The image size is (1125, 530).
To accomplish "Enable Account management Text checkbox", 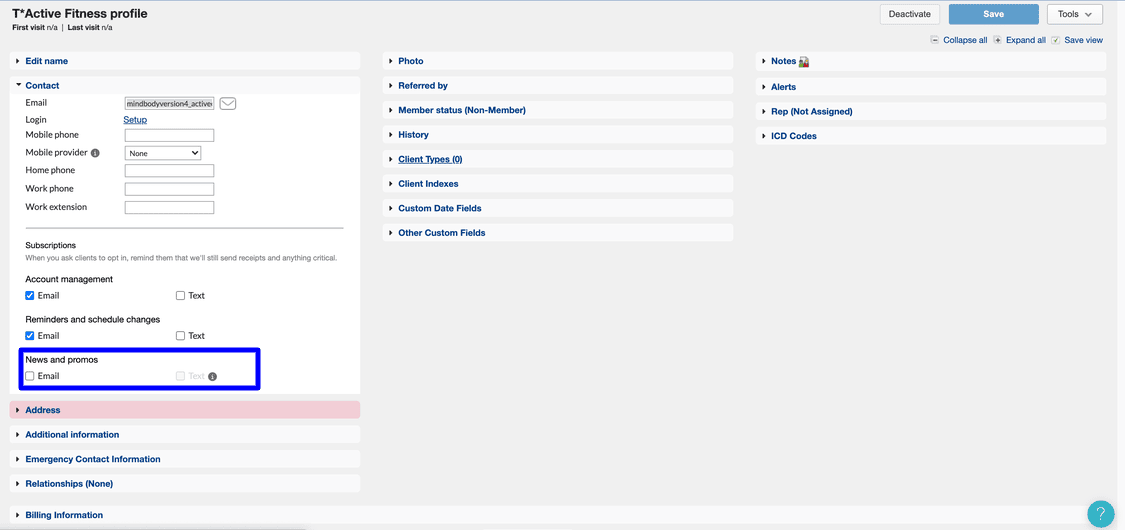I will click(x=181, y=295).
